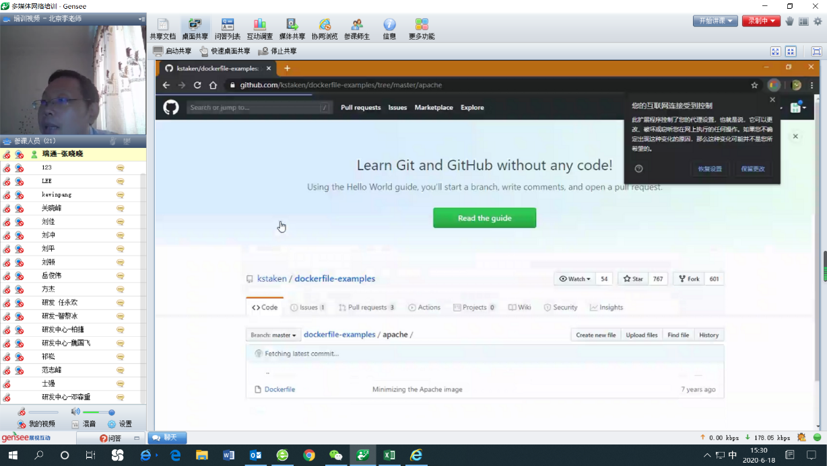This screenshot has width=827, height=466.
Task: Open Explore in GitHub header
Action: [472, 108]
